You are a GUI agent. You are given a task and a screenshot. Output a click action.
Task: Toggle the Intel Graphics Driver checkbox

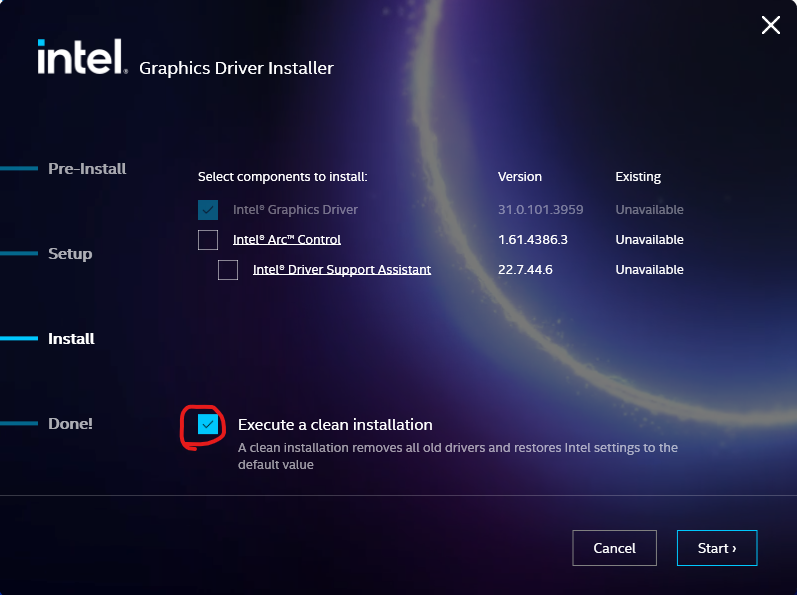pos(208,210)
